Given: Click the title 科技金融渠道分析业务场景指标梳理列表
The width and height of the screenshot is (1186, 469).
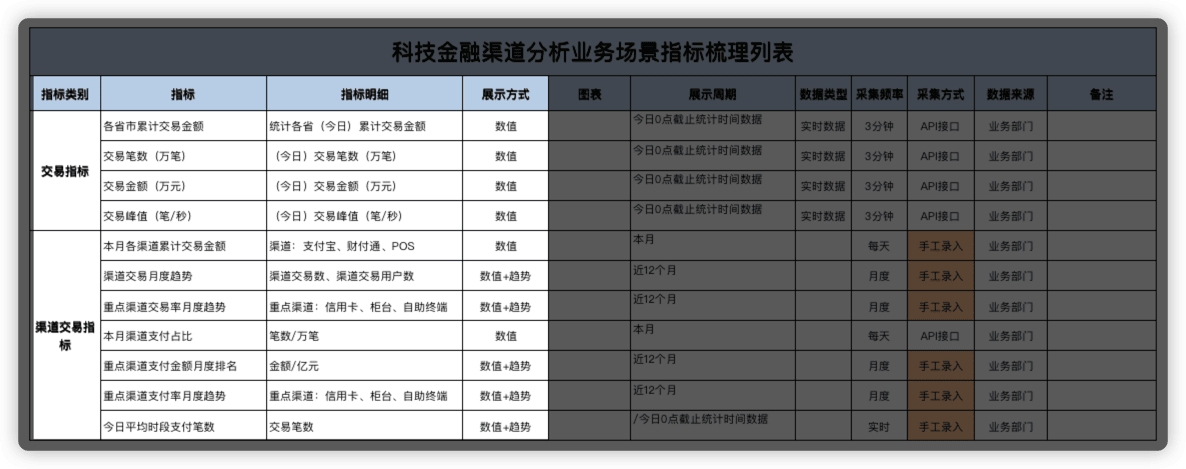Looking at the screenshot, I should coord(592,53).
